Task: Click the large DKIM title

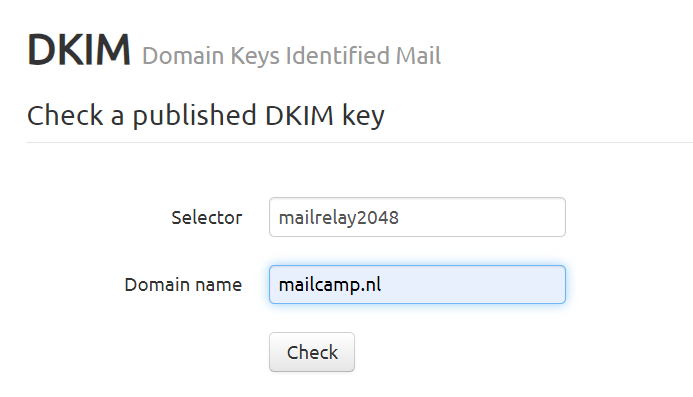Action: pyautogui.click(x=79, y=50)
